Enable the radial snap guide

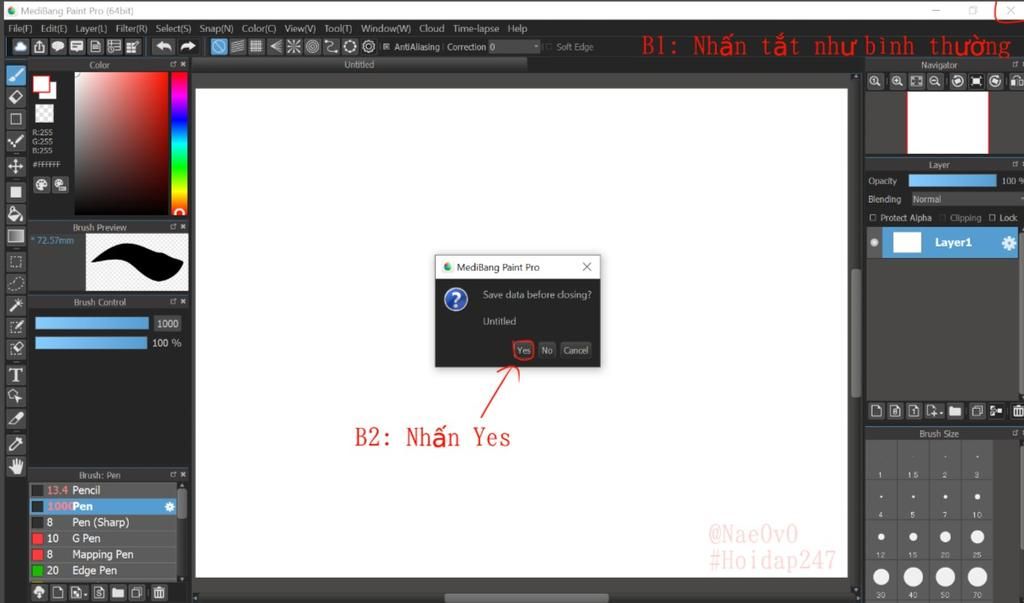click(x=294, y=46)
